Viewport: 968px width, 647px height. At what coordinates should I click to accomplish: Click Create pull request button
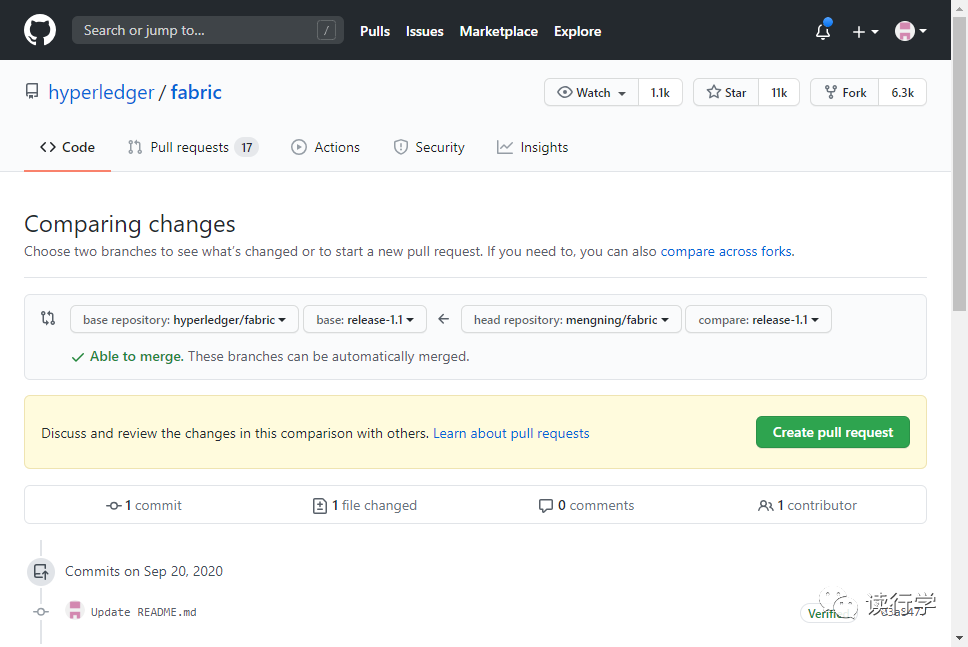833,432
